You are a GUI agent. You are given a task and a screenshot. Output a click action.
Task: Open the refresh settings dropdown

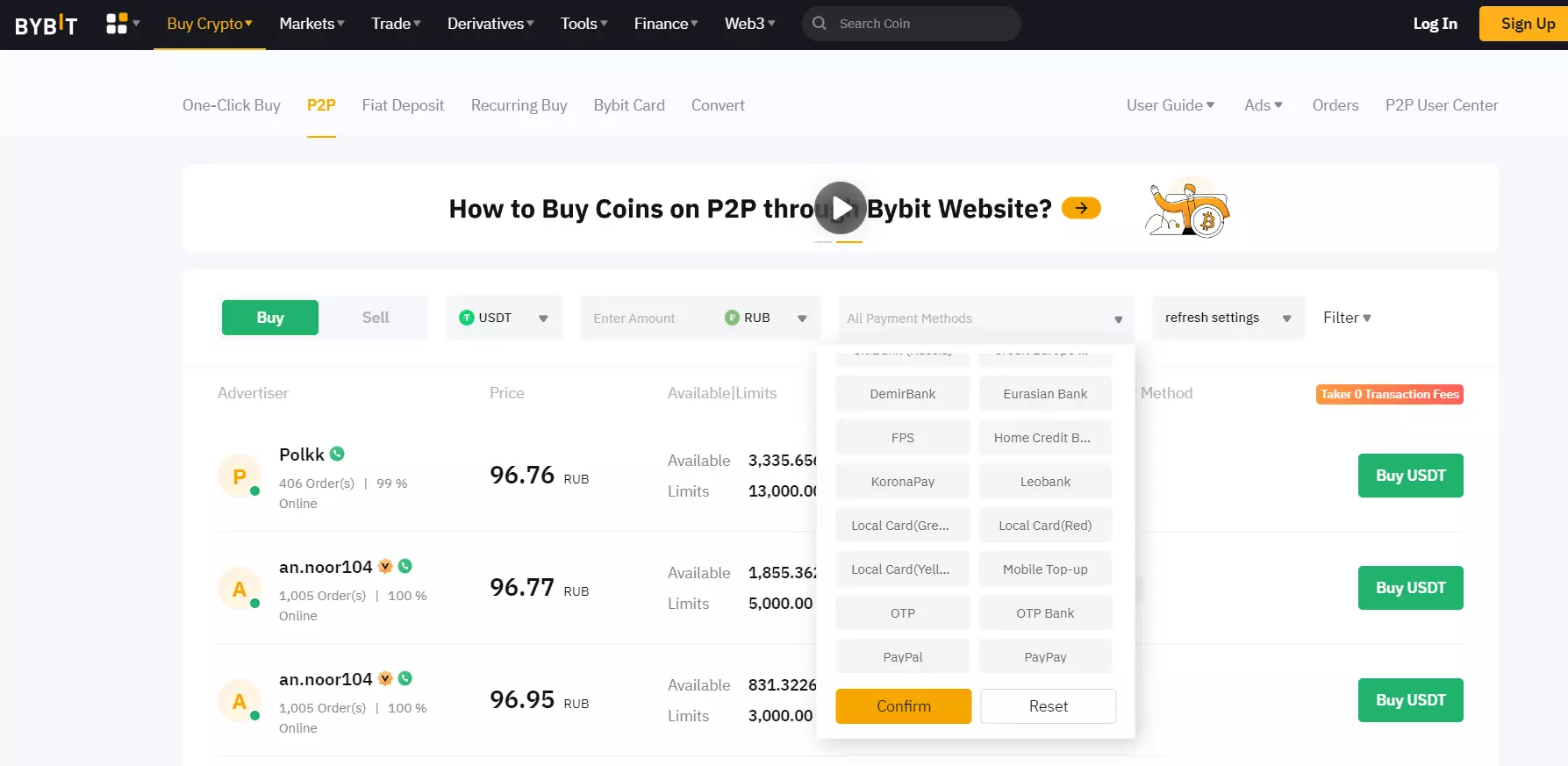pyautogui.click(x=1228, y=318)
